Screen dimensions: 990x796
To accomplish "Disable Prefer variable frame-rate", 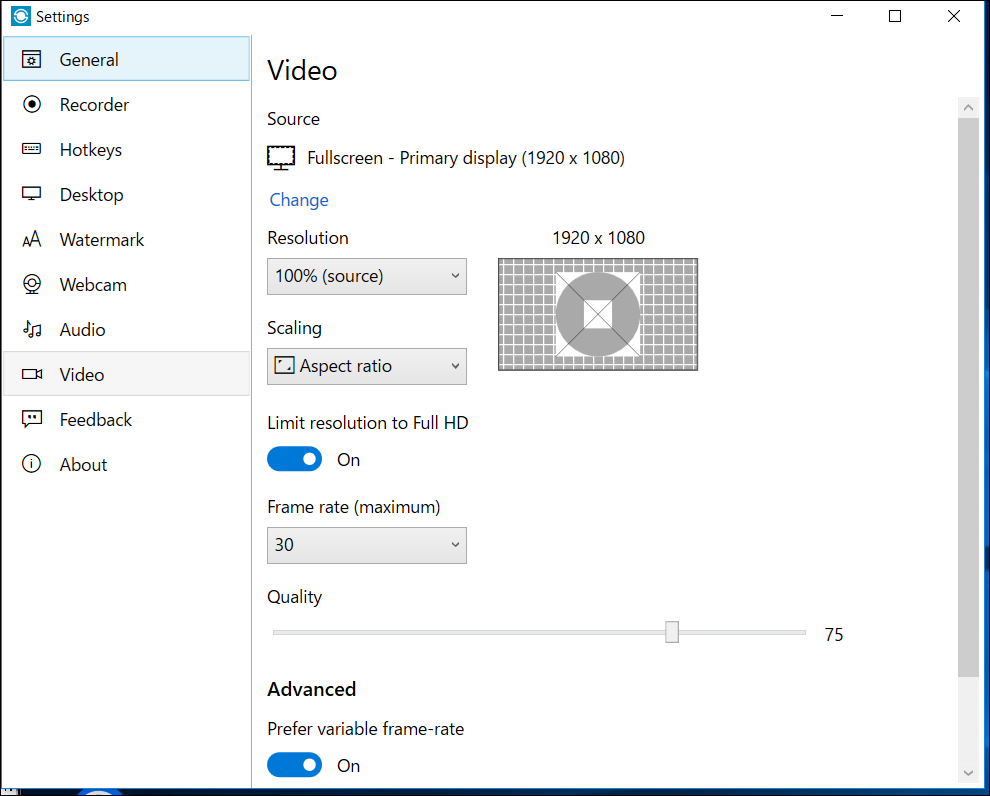I will (294, 764).
